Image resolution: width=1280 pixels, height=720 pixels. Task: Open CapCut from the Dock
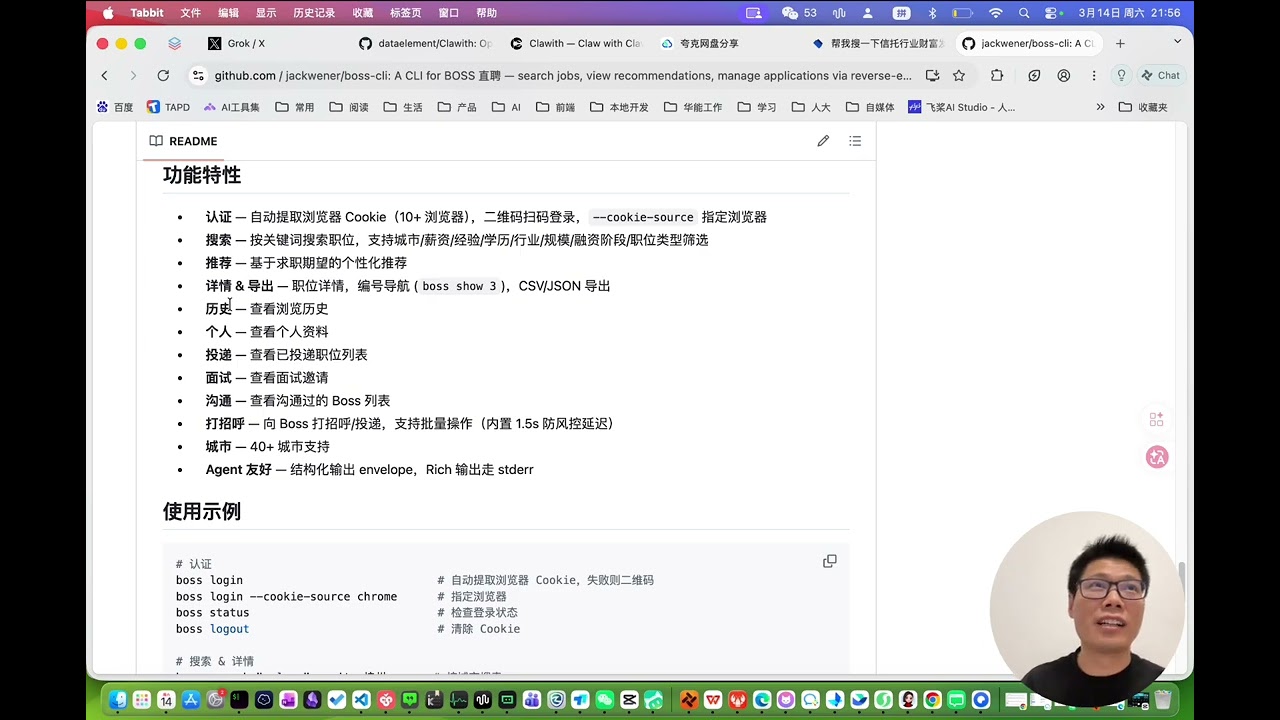click(629, 699)
